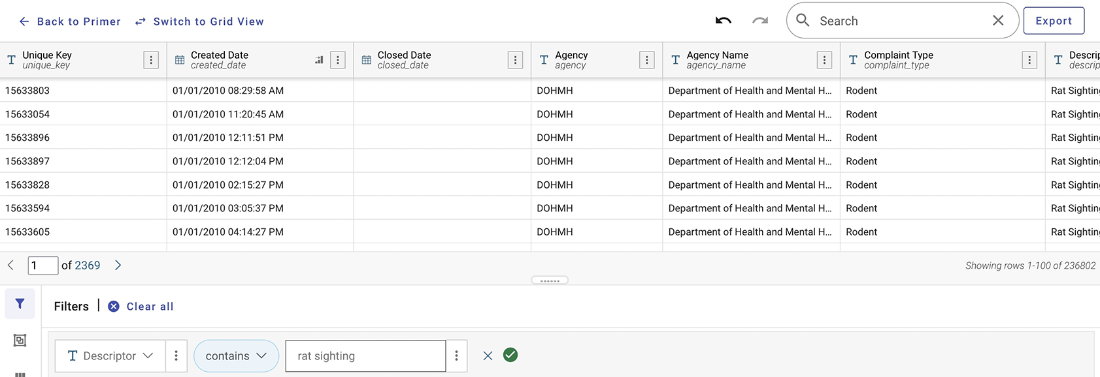Open the second sidebar panel icon below Filters
1100x377 pixels.
coord(20,340)
